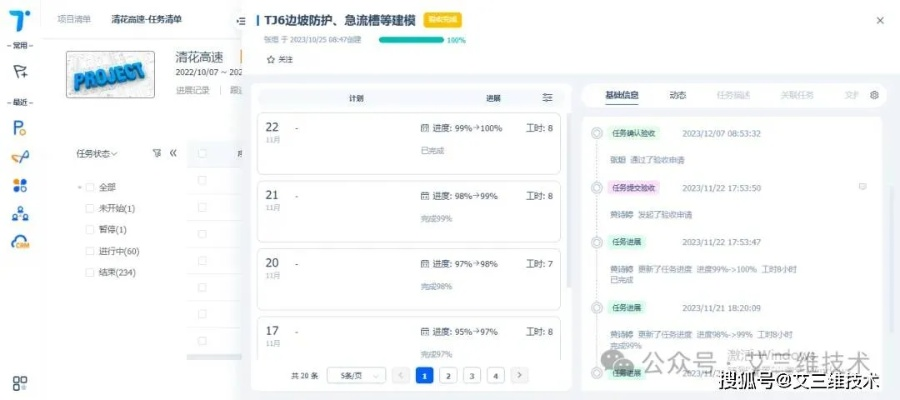Open the flag-plus shortcut in sidebar
Screen dimensions: 900x400
coord(21,72)
